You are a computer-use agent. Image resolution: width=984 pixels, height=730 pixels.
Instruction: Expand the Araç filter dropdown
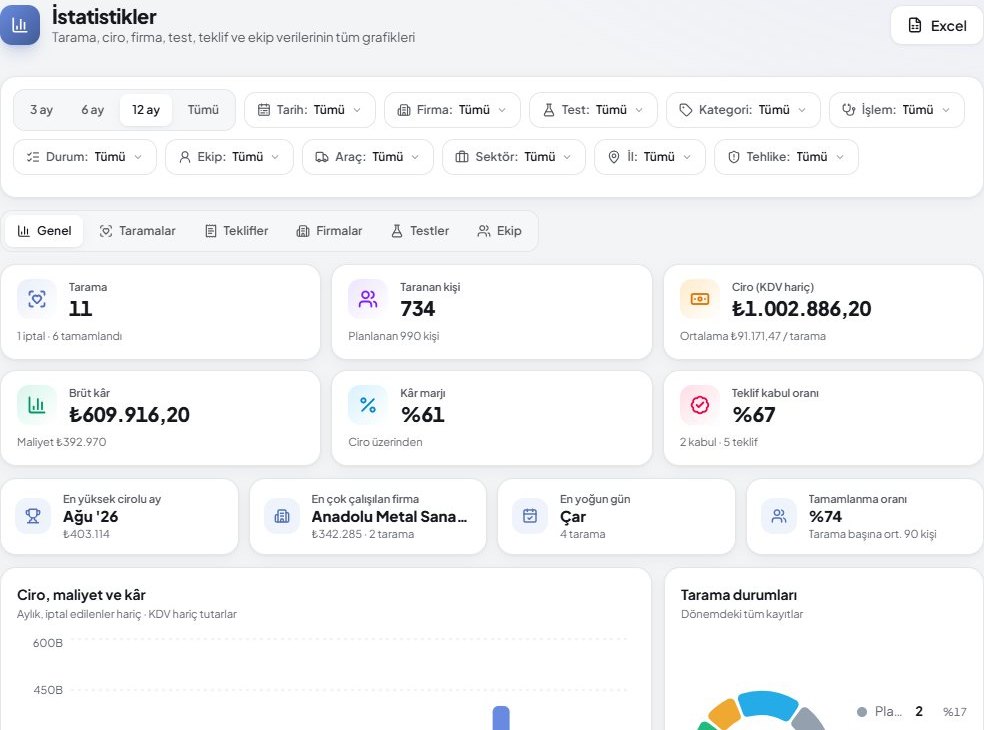[368, 157]
